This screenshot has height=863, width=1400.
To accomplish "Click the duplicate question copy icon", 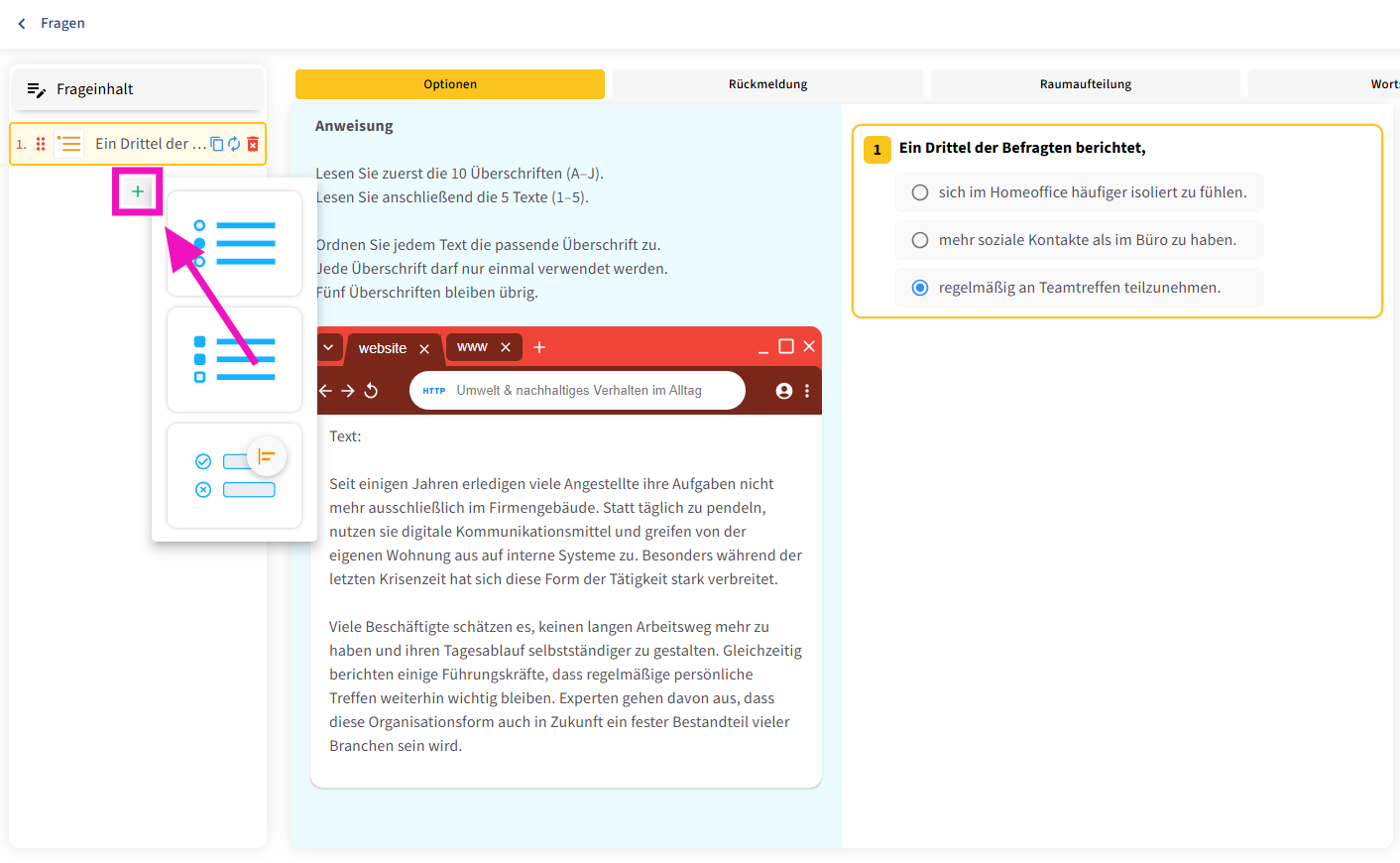I will pos(216,144).
